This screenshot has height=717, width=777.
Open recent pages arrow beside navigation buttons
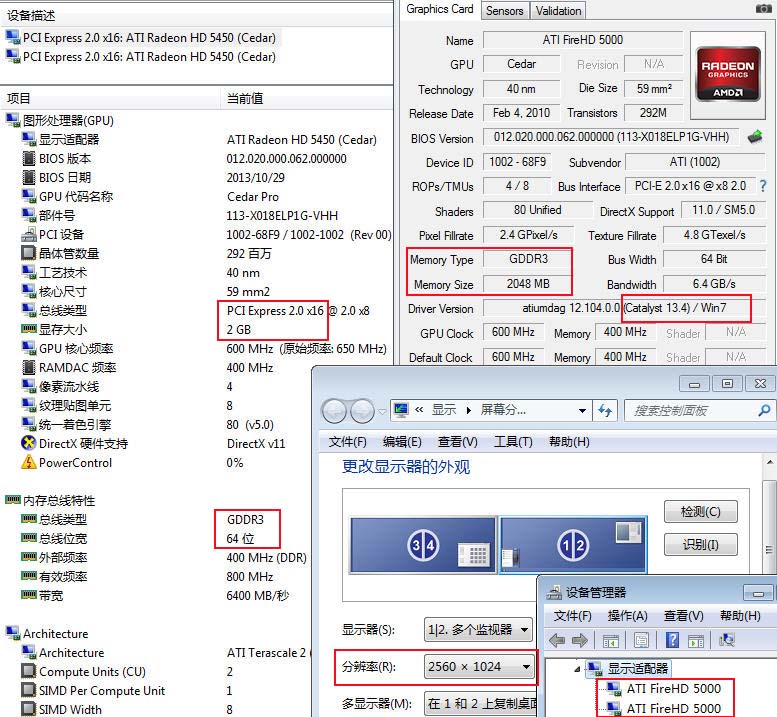point(382,411)
